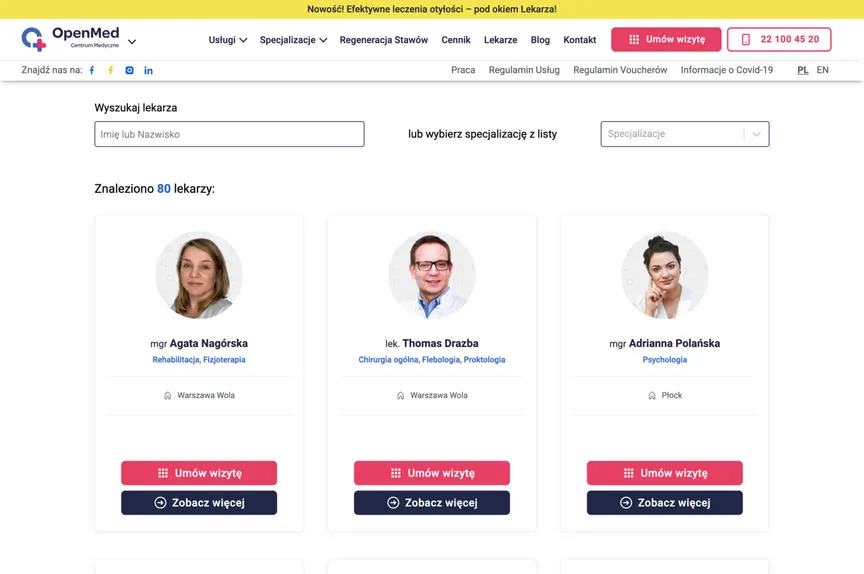864x574 pixels.
Task: Open the blue Facebook icon link
Action: point(92,71)
